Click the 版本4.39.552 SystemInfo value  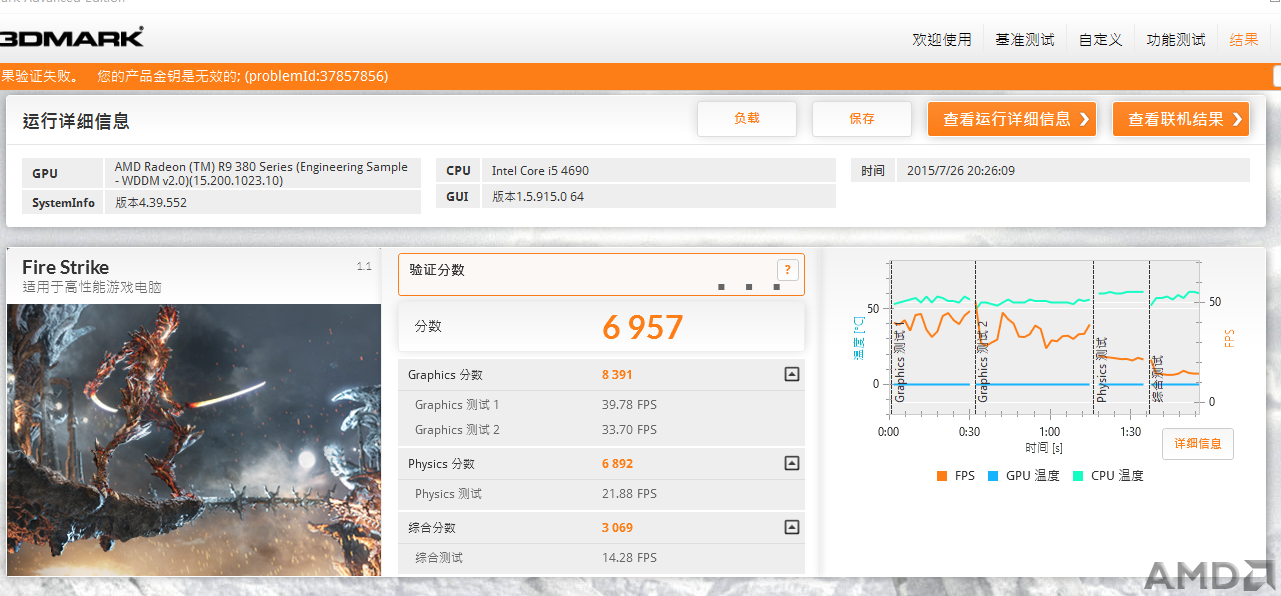point(151,202)
